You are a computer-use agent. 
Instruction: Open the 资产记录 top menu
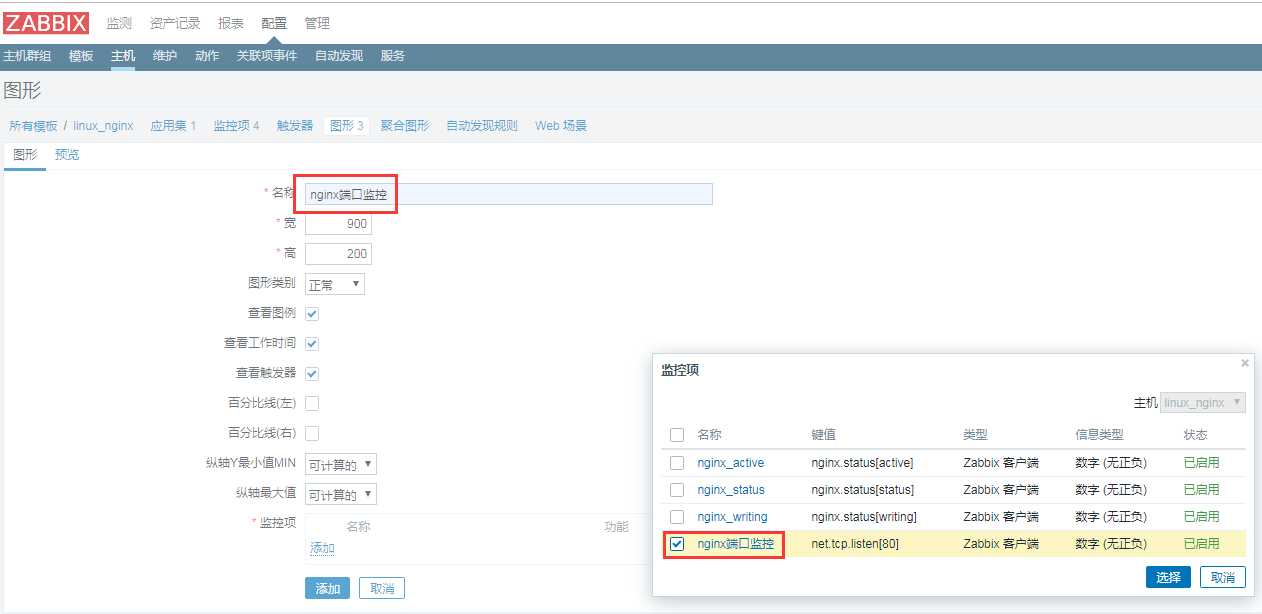(x=175, y=23)
